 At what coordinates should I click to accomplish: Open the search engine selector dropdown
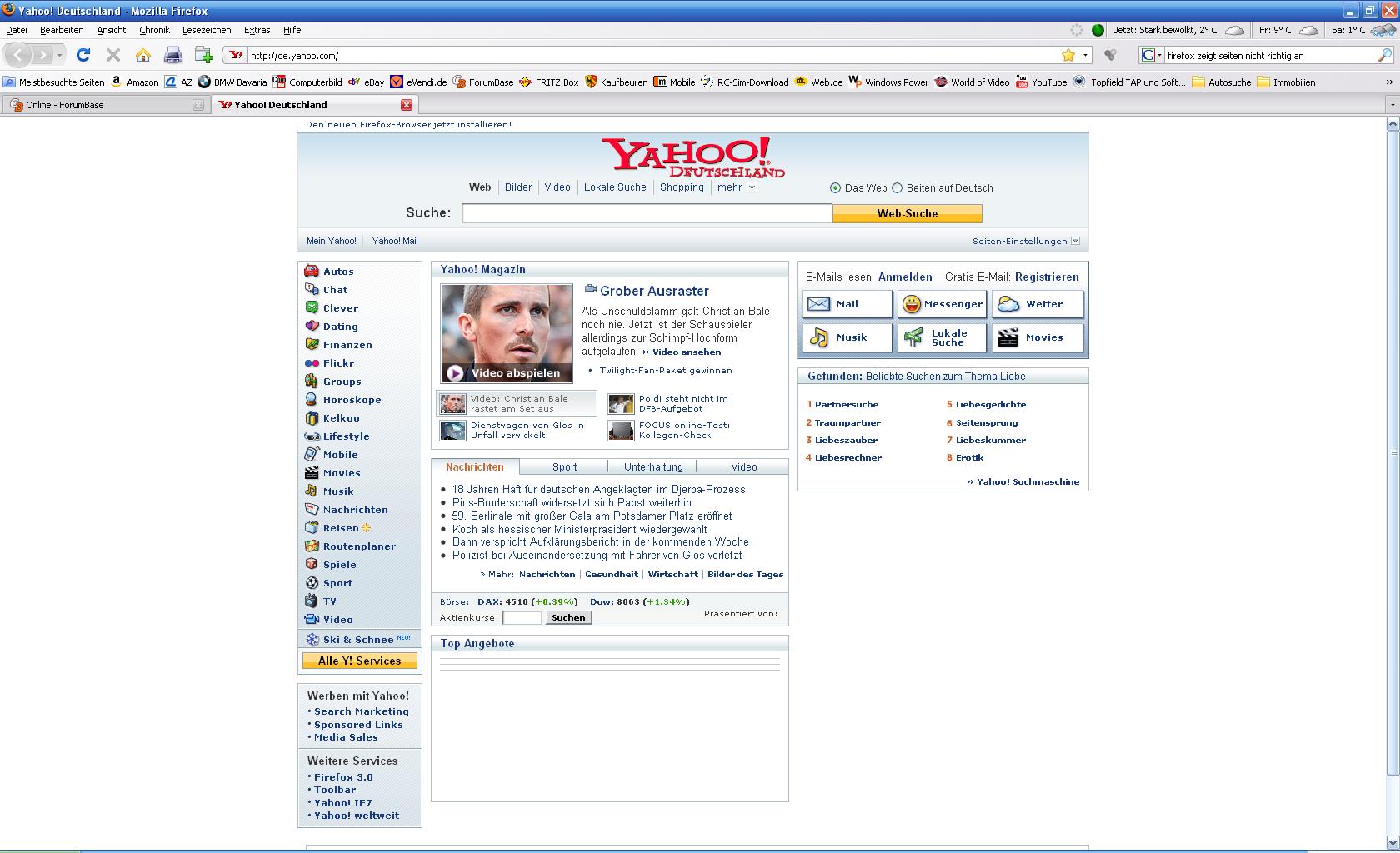[x=1152, y=55]
